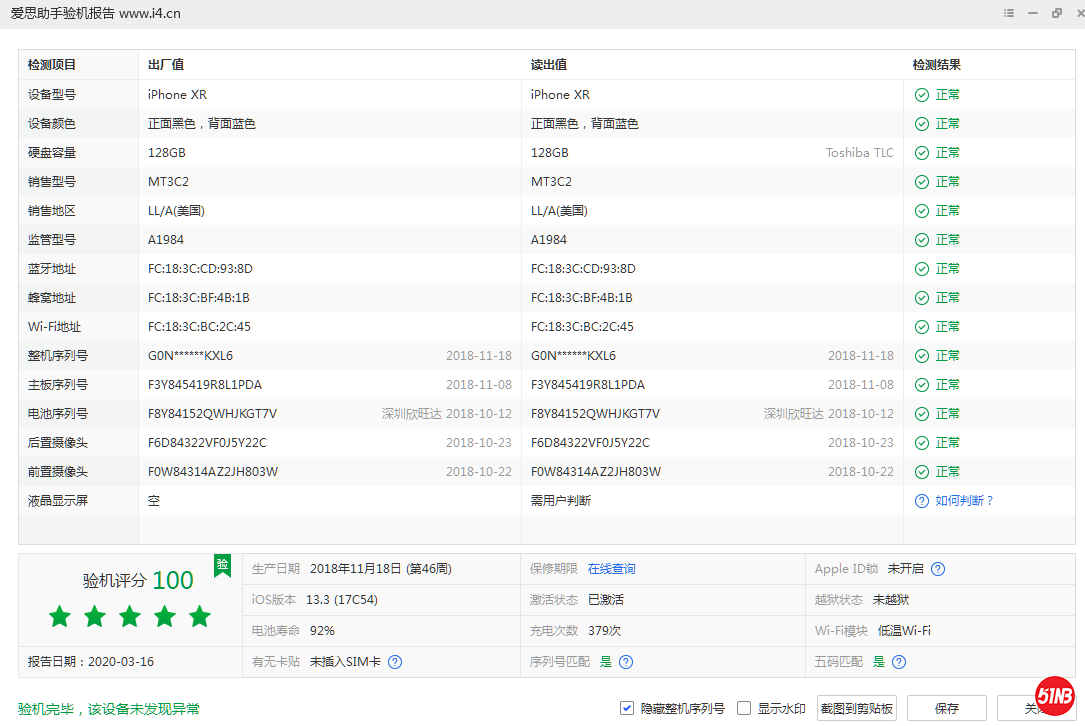Click the 截图到剪贴板 button

(856, 707)
